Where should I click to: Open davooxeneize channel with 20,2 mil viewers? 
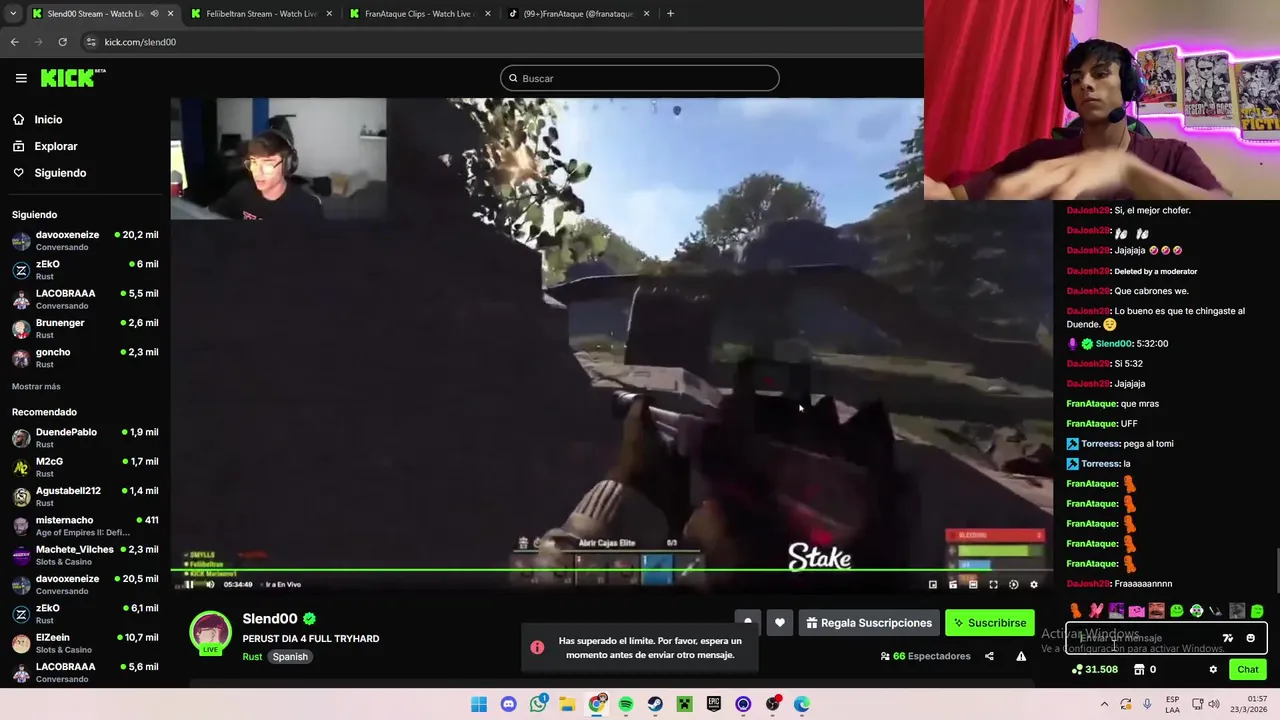click(85, 240)
